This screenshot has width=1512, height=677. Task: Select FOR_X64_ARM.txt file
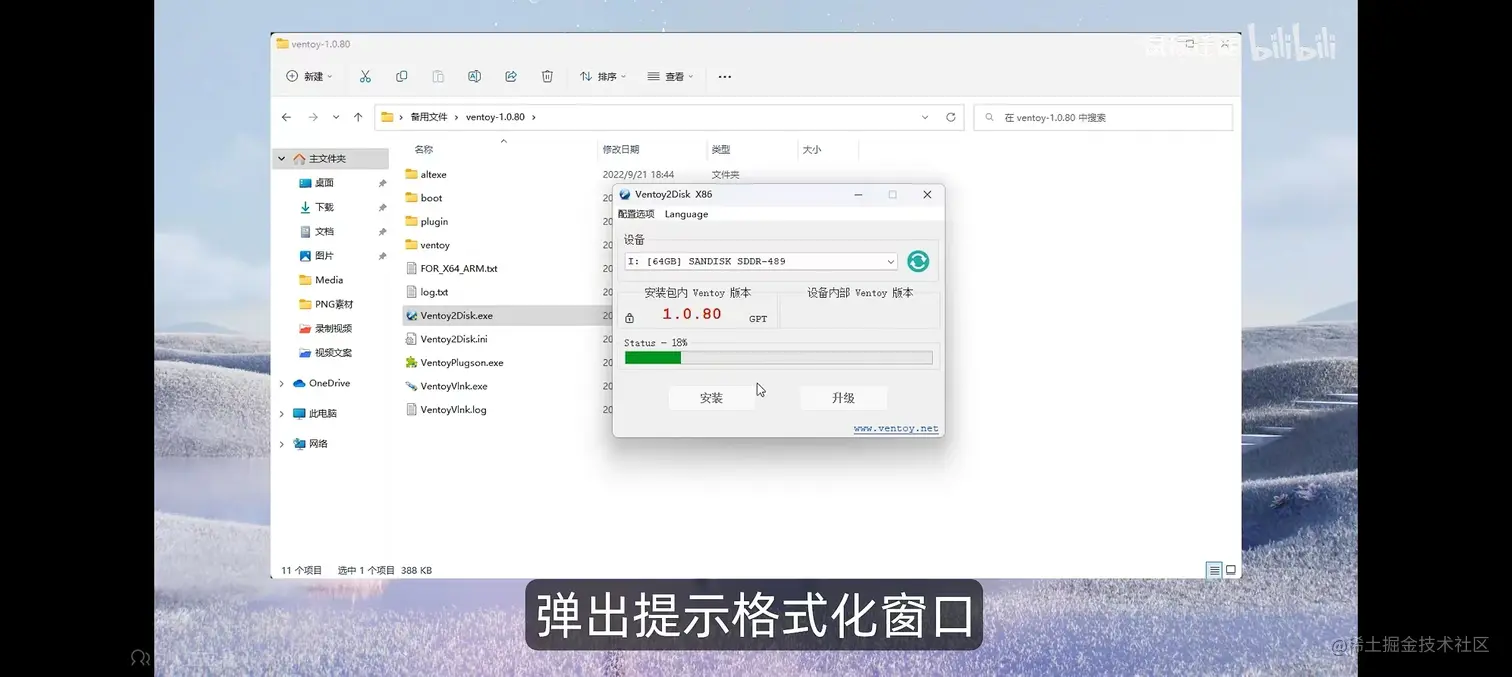(x=459, y=268)
